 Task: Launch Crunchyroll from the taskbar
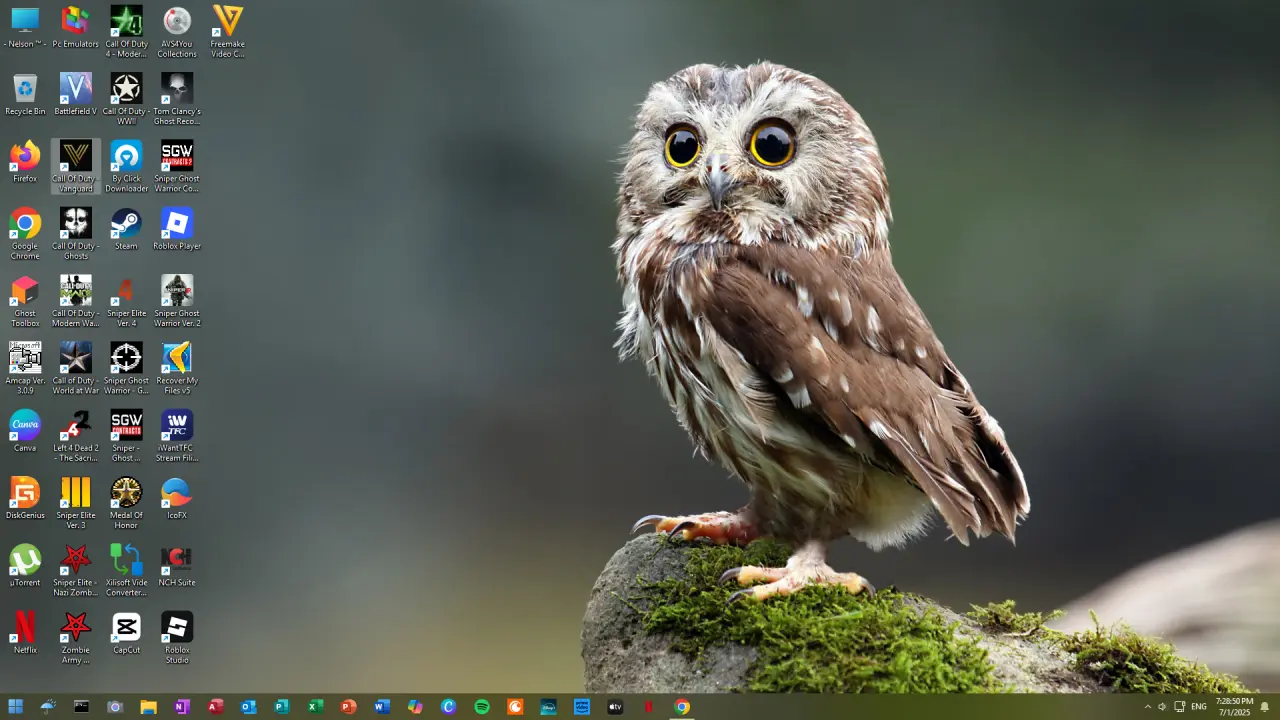tap(515, 707)
